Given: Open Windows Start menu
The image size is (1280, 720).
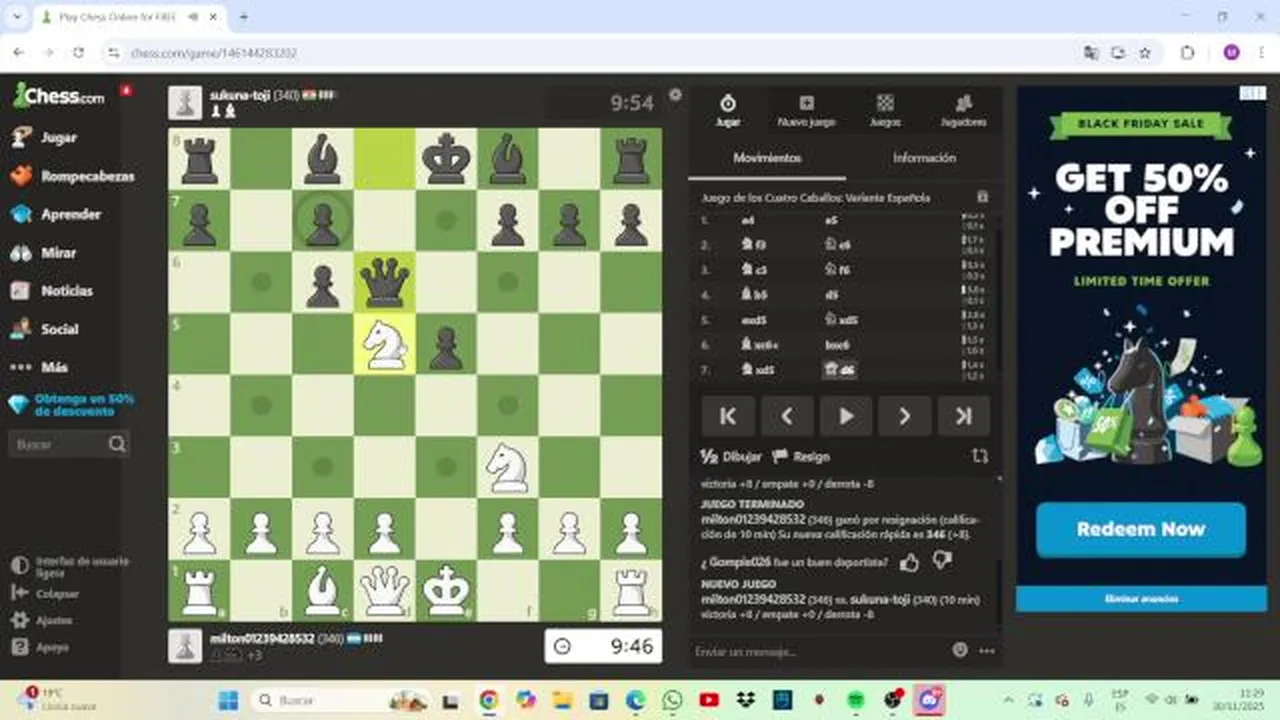Looking at the screenshot, I should click(228, 699).
